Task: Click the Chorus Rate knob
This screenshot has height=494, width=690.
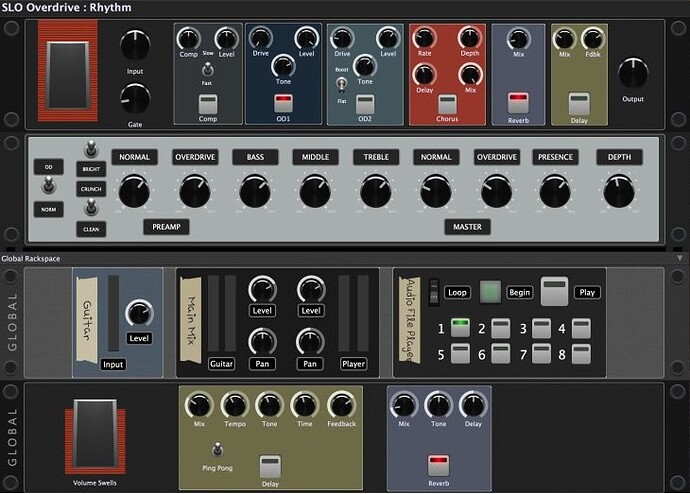Action: point(424,38)
